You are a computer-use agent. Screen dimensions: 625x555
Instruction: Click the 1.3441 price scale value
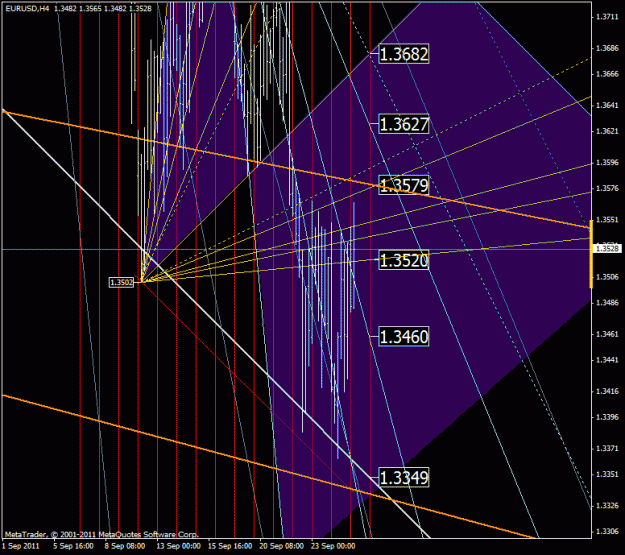(x=607, y=360)
